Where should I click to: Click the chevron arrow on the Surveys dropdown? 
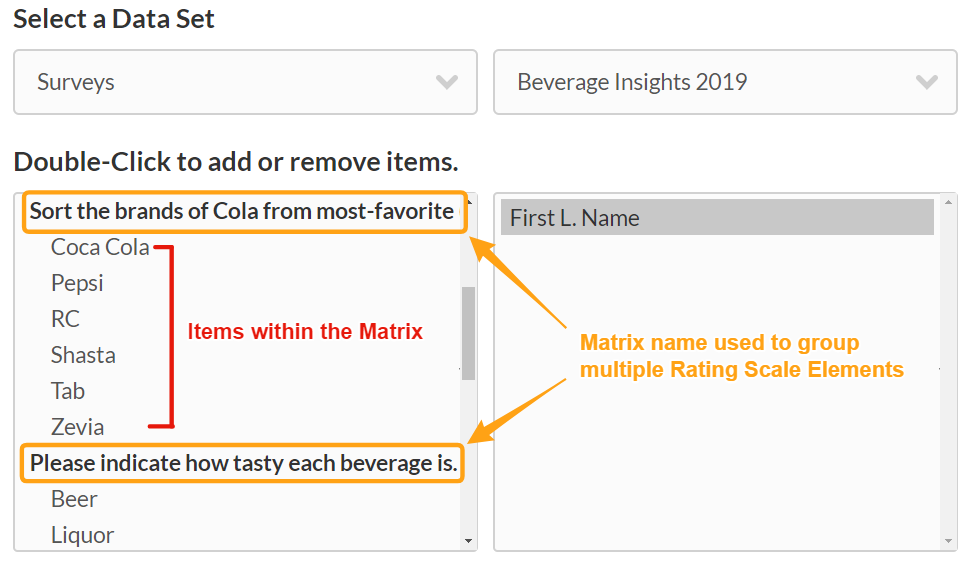pyautogui.click(x=447, y=82)
